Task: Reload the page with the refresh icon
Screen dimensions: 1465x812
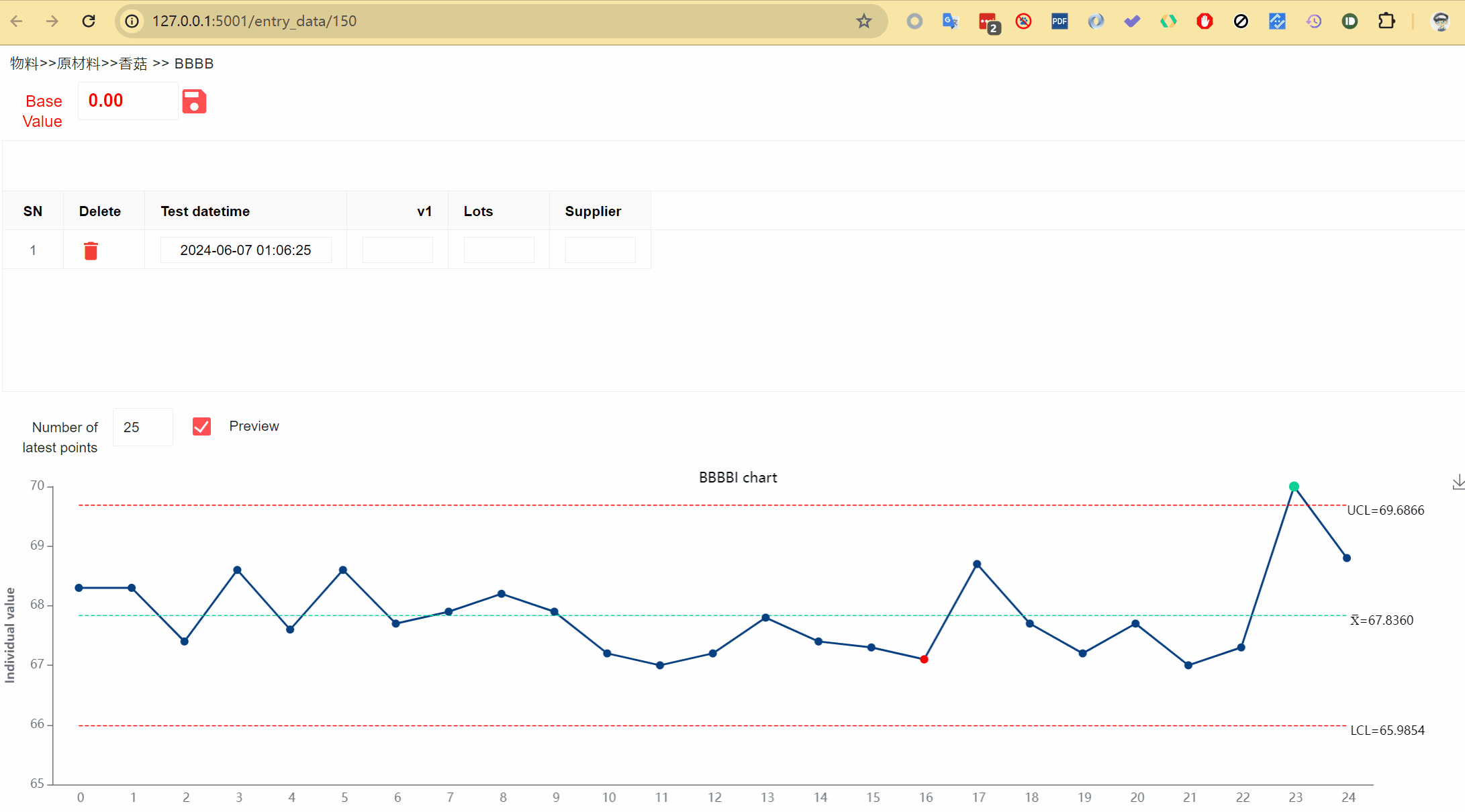Action: coord(89,21)
